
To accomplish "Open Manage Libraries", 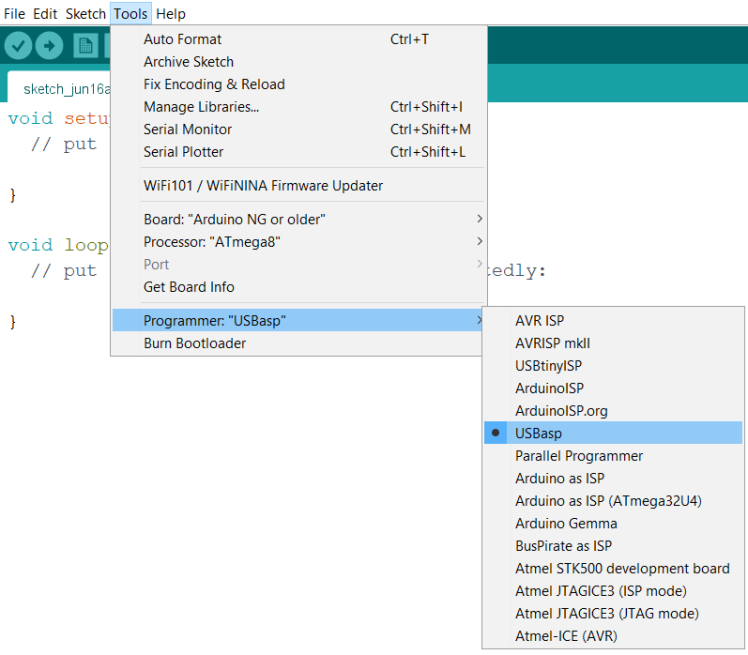I will [201, 107].
